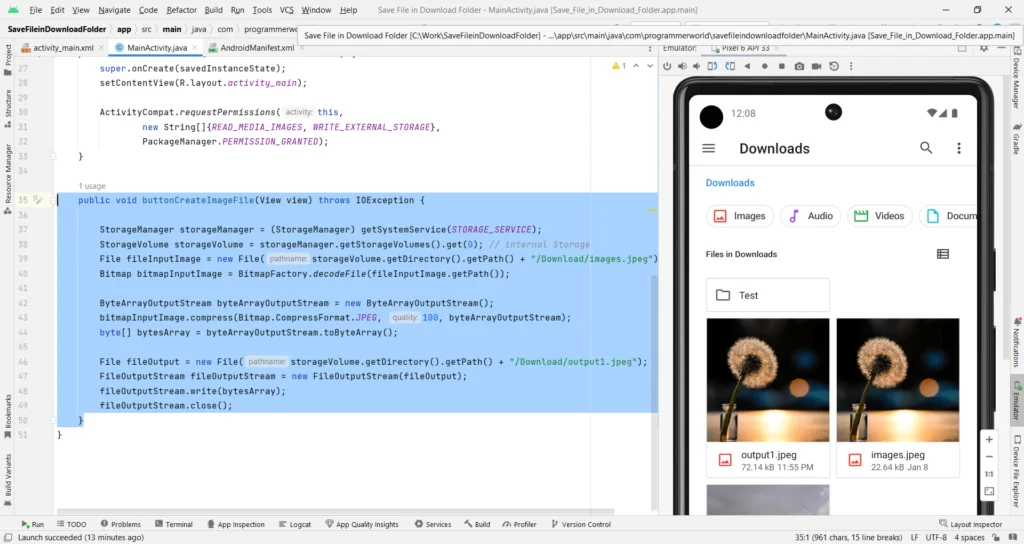Close the Pixel 6 API 33 emulator tab

pyautogui.click(x=776, y=48)
